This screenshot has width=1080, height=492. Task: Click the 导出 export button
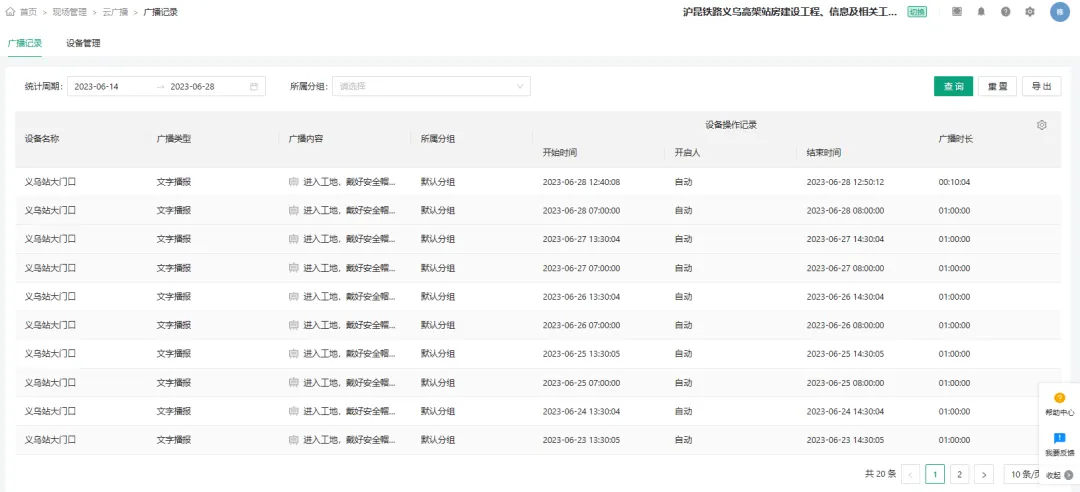click(x=1041, y=86)
